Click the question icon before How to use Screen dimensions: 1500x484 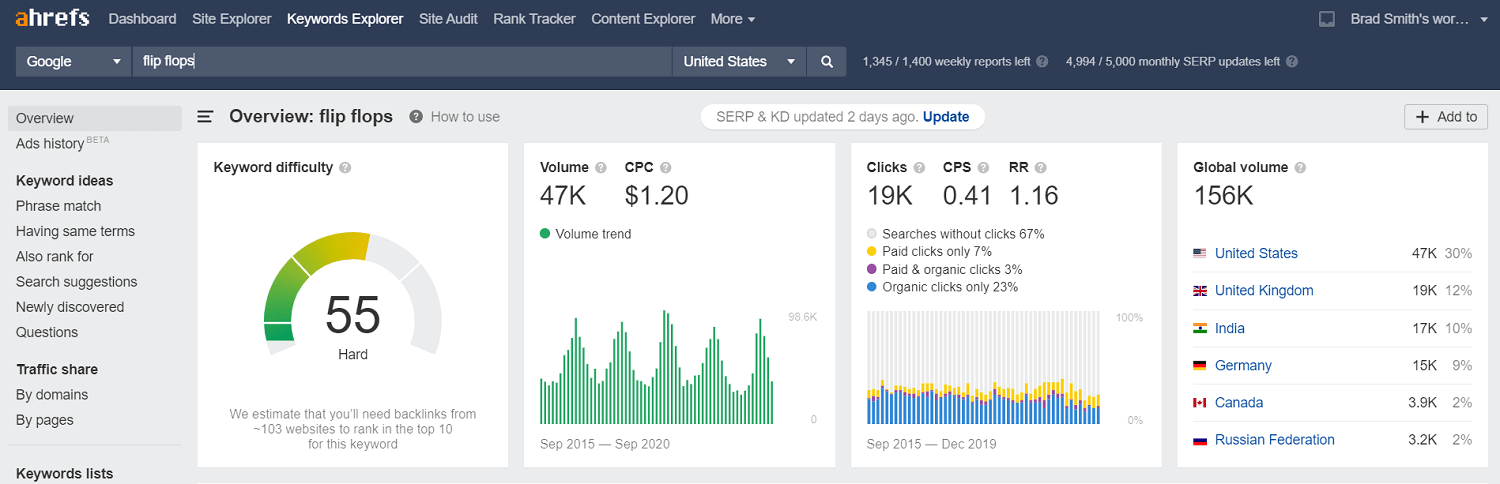tap(415, 117)
